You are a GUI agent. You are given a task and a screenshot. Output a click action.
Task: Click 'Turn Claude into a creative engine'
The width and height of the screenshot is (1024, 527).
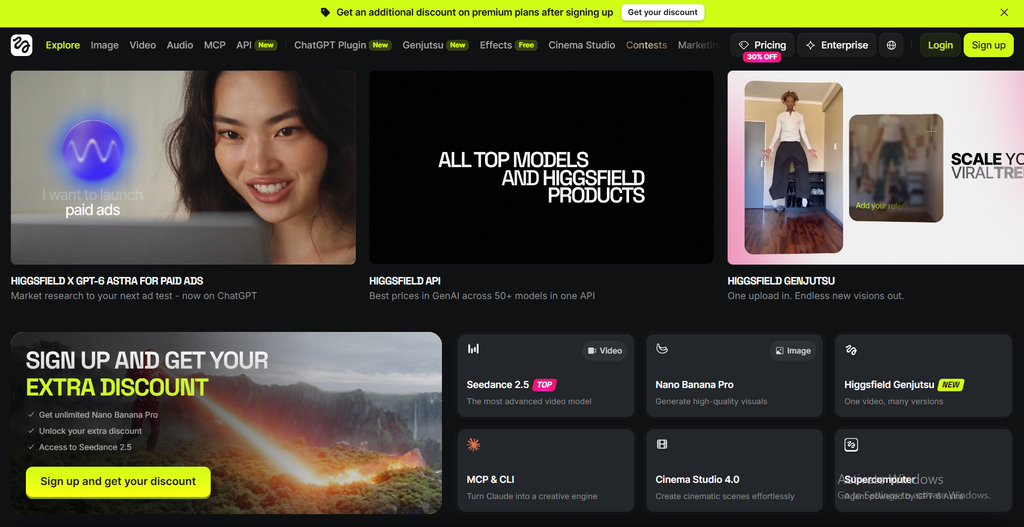[x=532, y=496]
